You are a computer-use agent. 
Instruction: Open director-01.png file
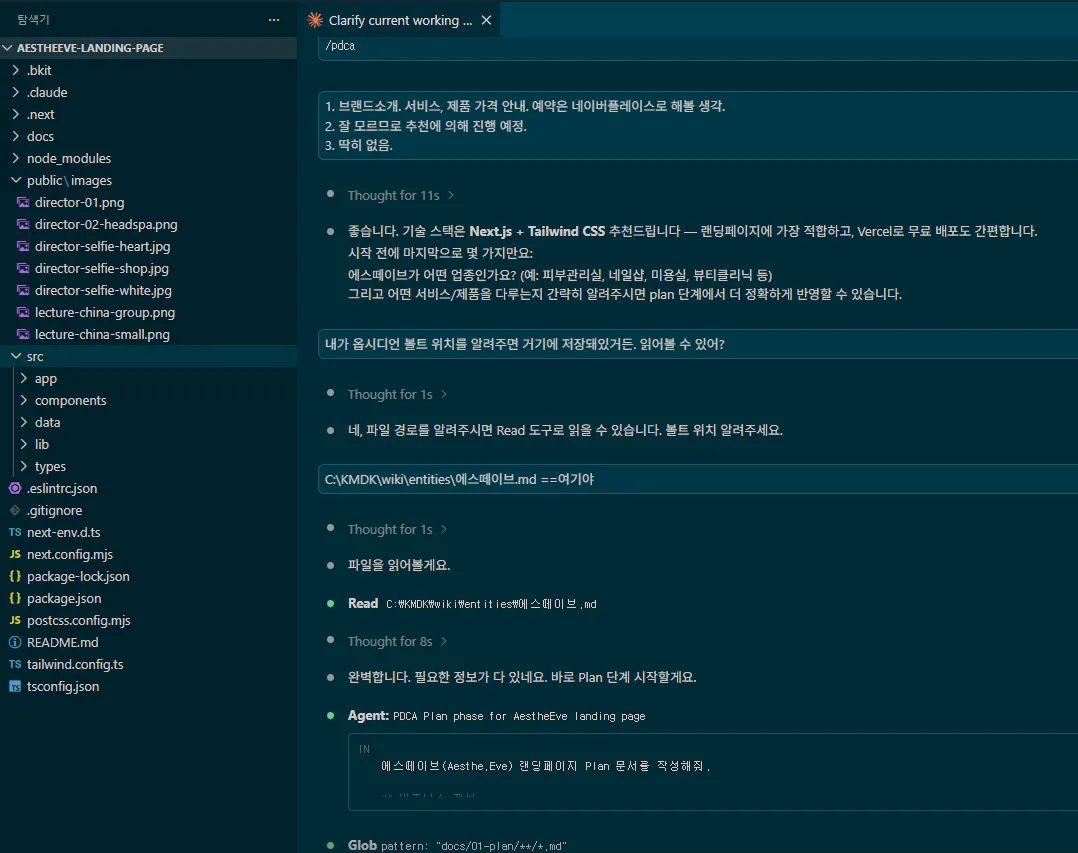coord(80,202)
